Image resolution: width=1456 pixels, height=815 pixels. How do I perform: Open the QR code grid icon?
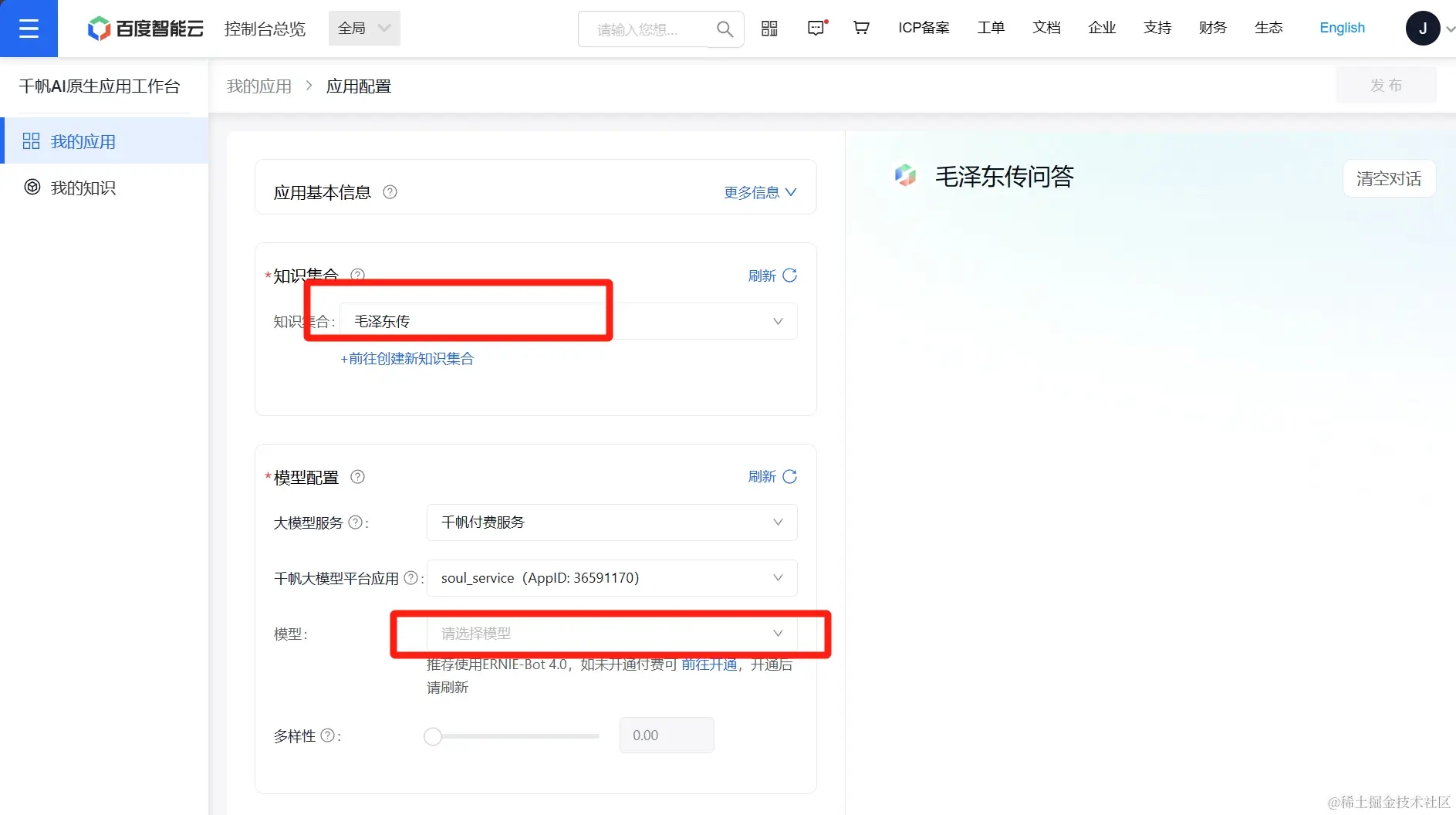click(x=769, y=29)
